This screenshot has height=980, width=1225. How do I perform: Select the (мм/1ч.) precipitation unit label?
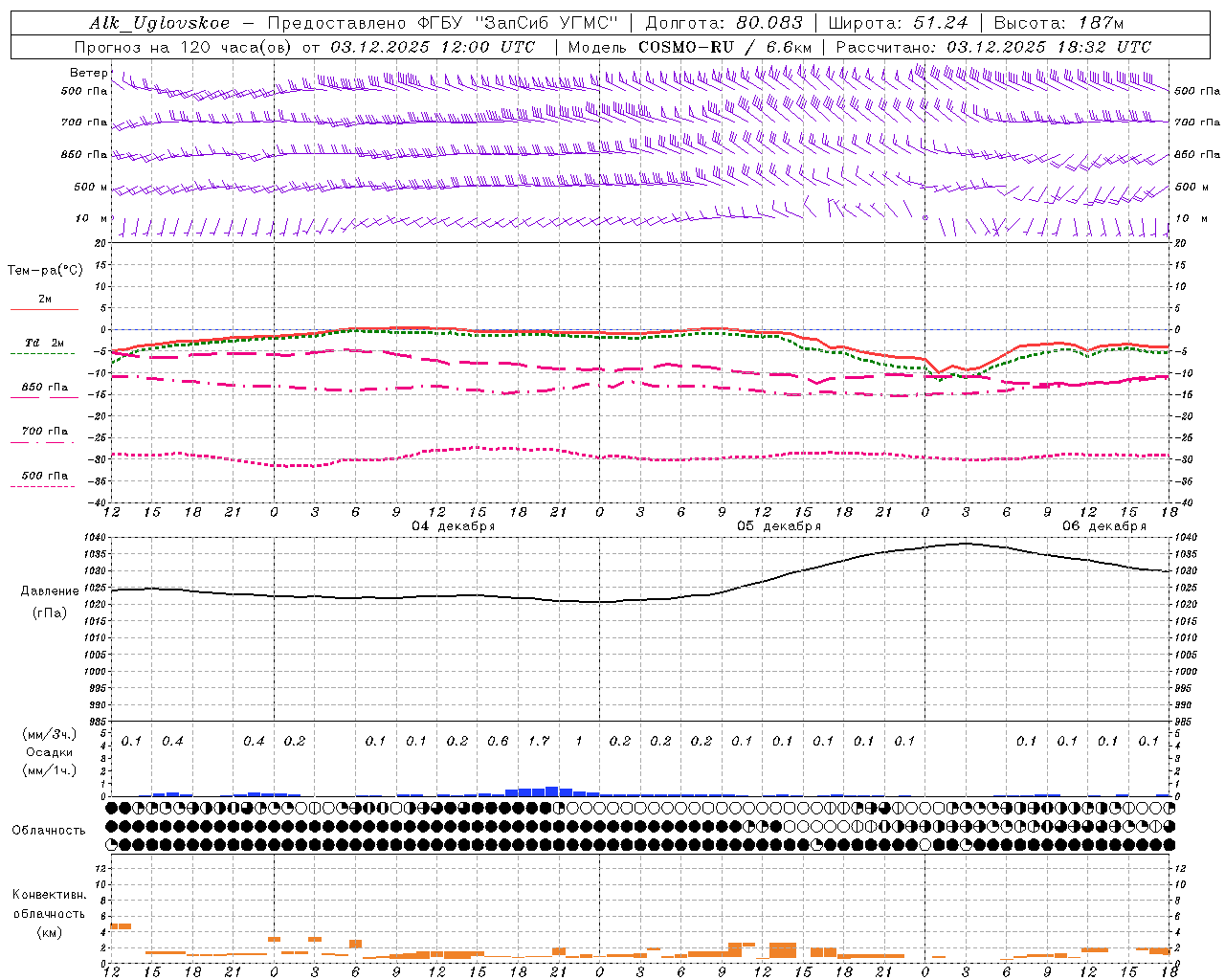pos(50,770)
